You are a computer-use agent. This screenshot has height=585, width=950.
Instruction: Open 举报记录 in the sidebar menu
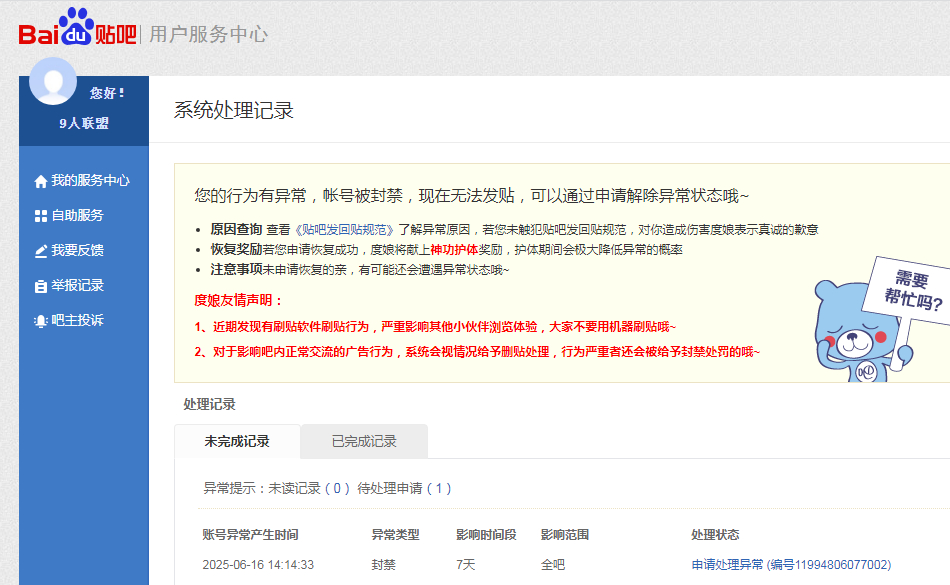[x=78, y=286]
